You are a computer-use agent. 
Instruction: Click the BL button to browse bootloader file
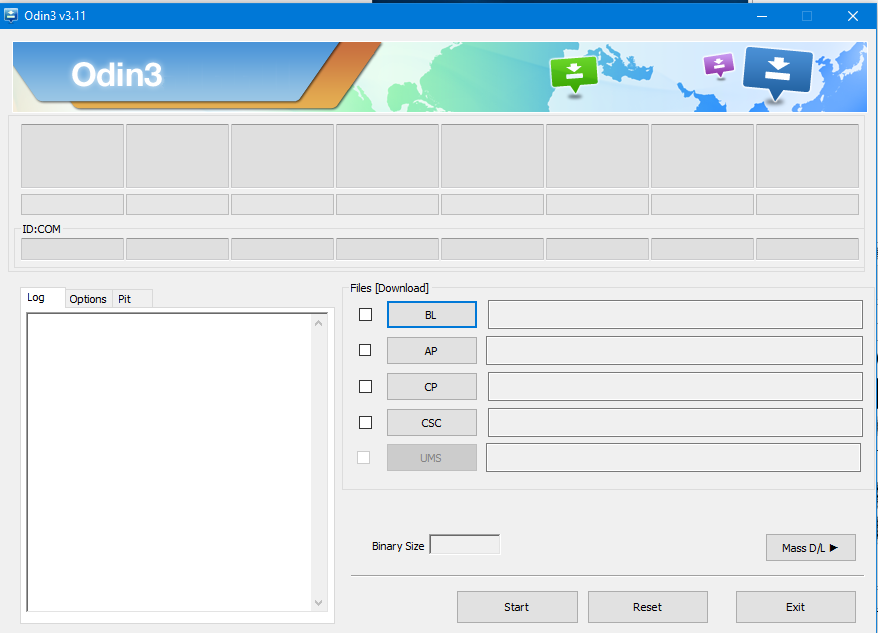(431, 314)
